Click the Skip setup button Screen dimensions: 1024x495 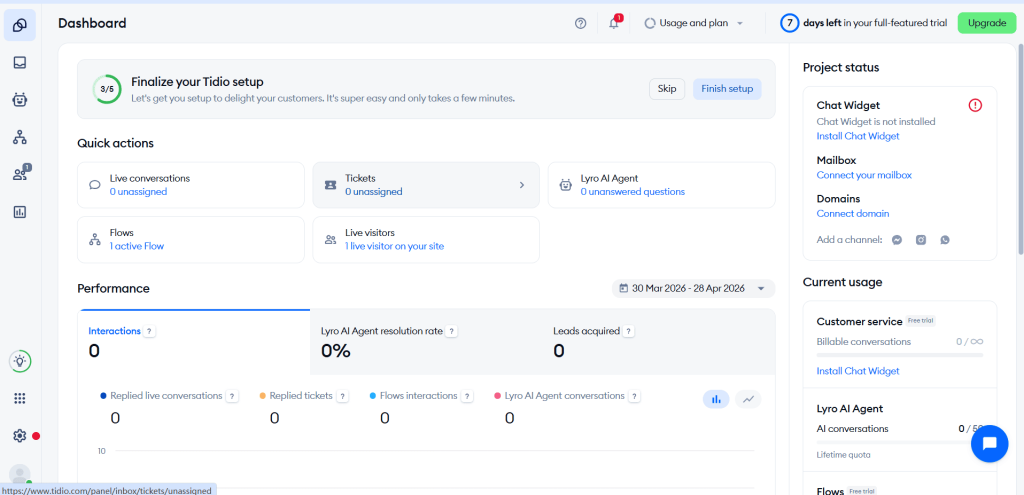click(667, 89)
